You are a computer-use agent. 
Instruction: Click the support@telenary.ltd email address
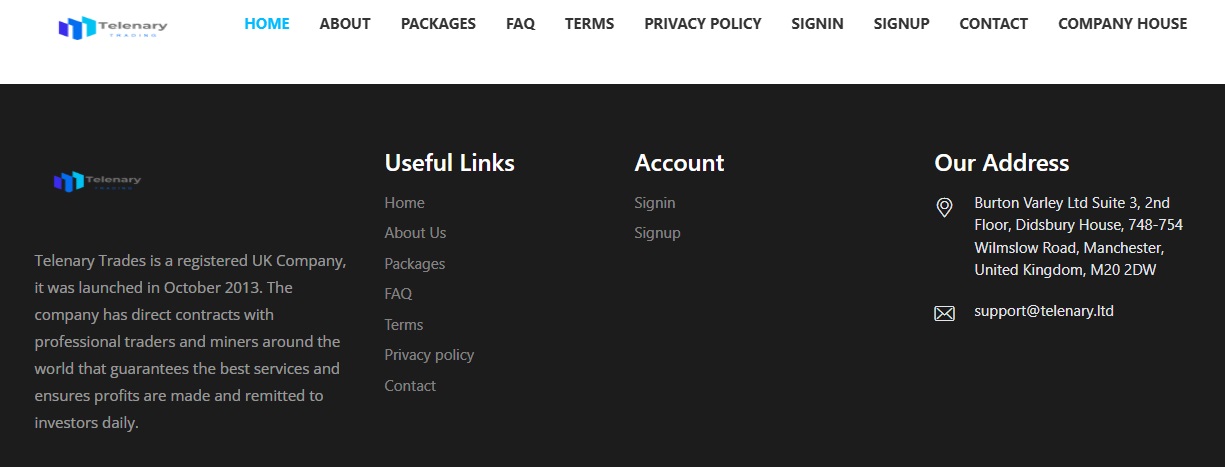(x=1043, y=311)
